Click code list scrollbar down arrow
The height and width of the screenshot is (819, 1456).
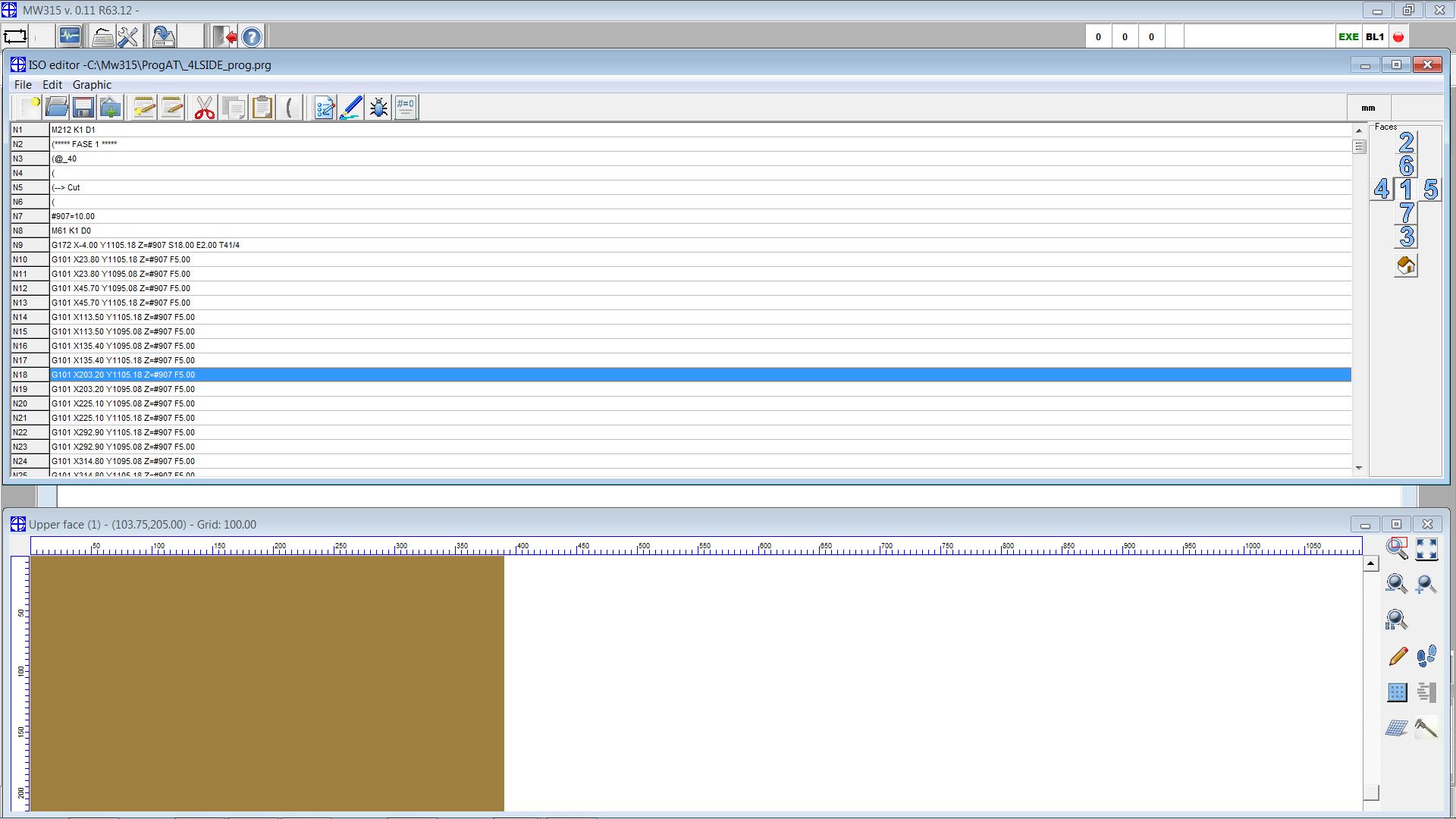tap(1359, 468)
